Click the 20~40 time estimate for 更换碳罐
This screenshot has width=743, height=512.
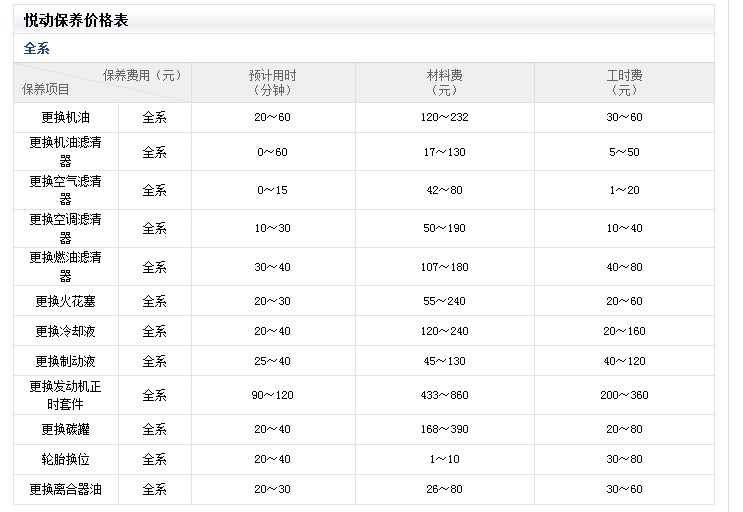pos(272,429)
